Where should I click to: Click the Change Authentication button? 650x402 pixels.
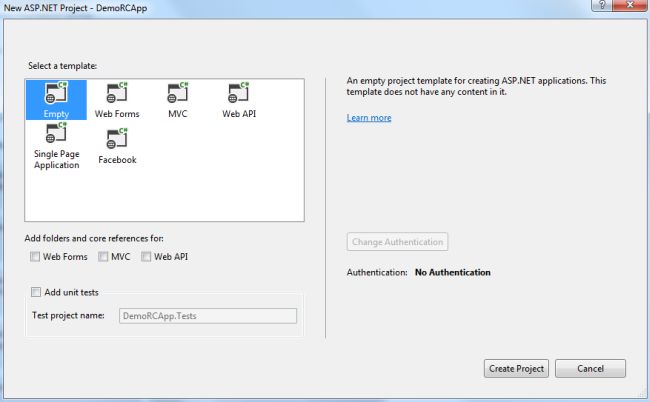[x=397, y=242]
